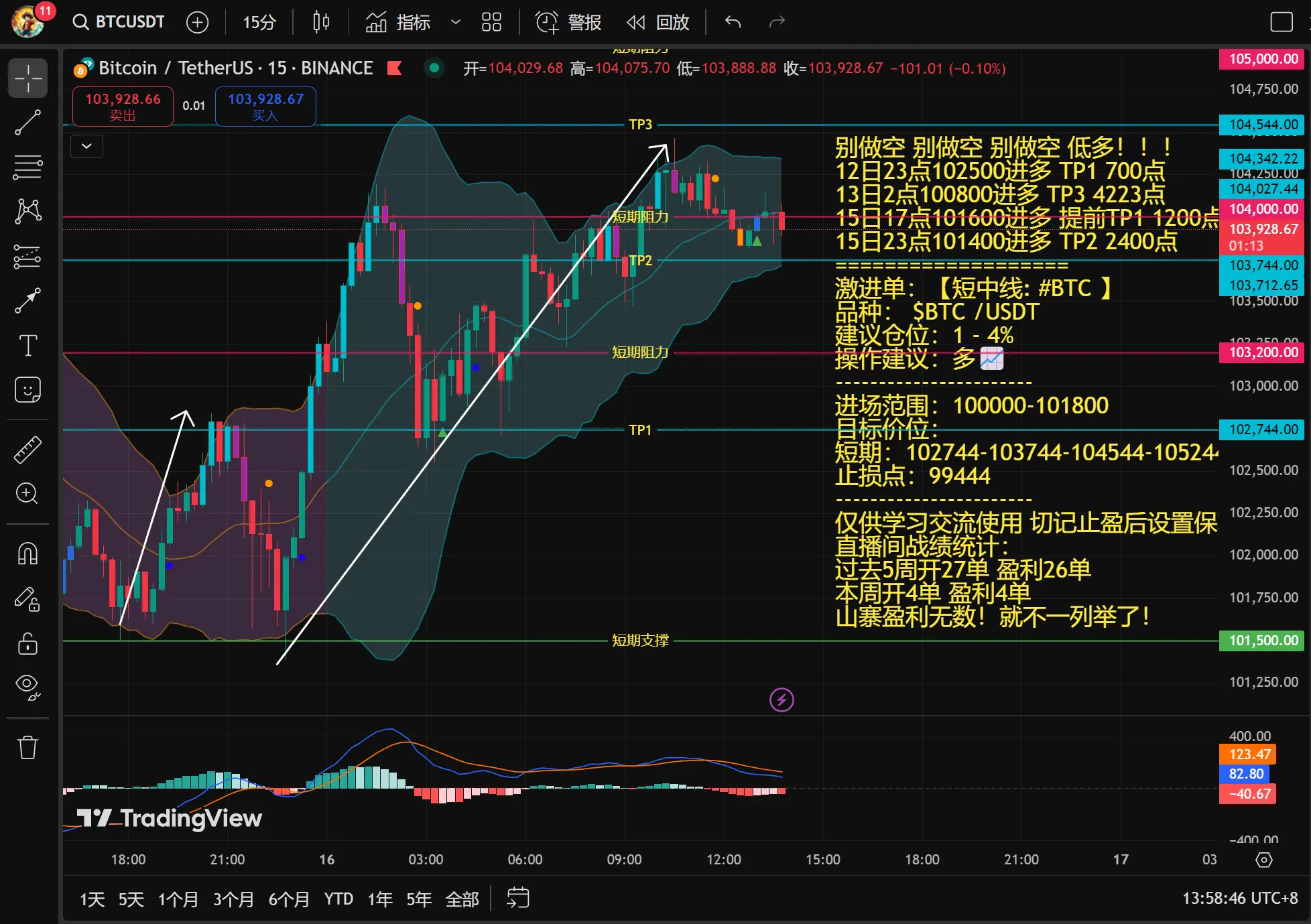
Task: Select the 短期支撑 support line label
Action: (x=640, y=641)
